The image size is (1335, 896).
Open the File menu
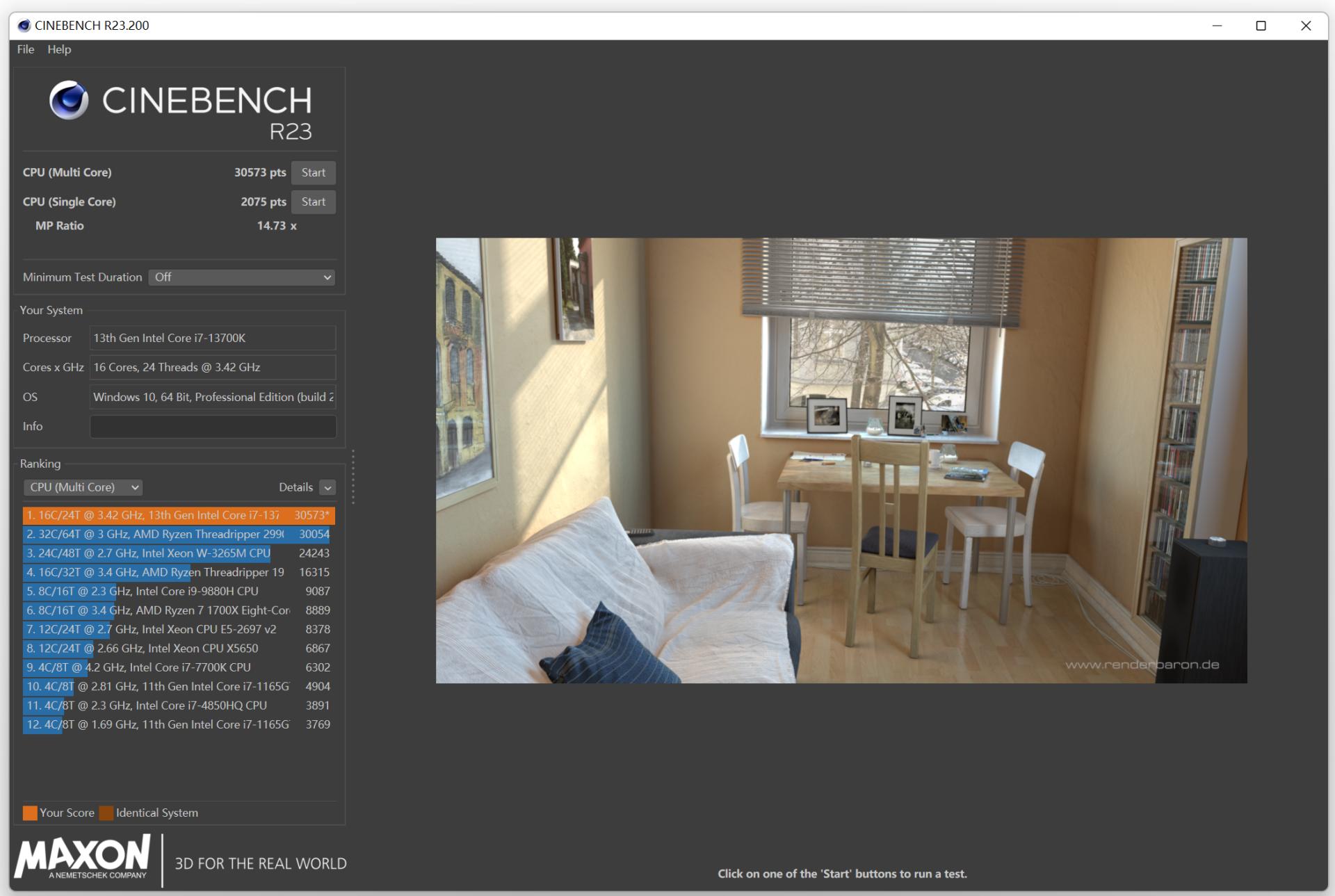point(26,49)
